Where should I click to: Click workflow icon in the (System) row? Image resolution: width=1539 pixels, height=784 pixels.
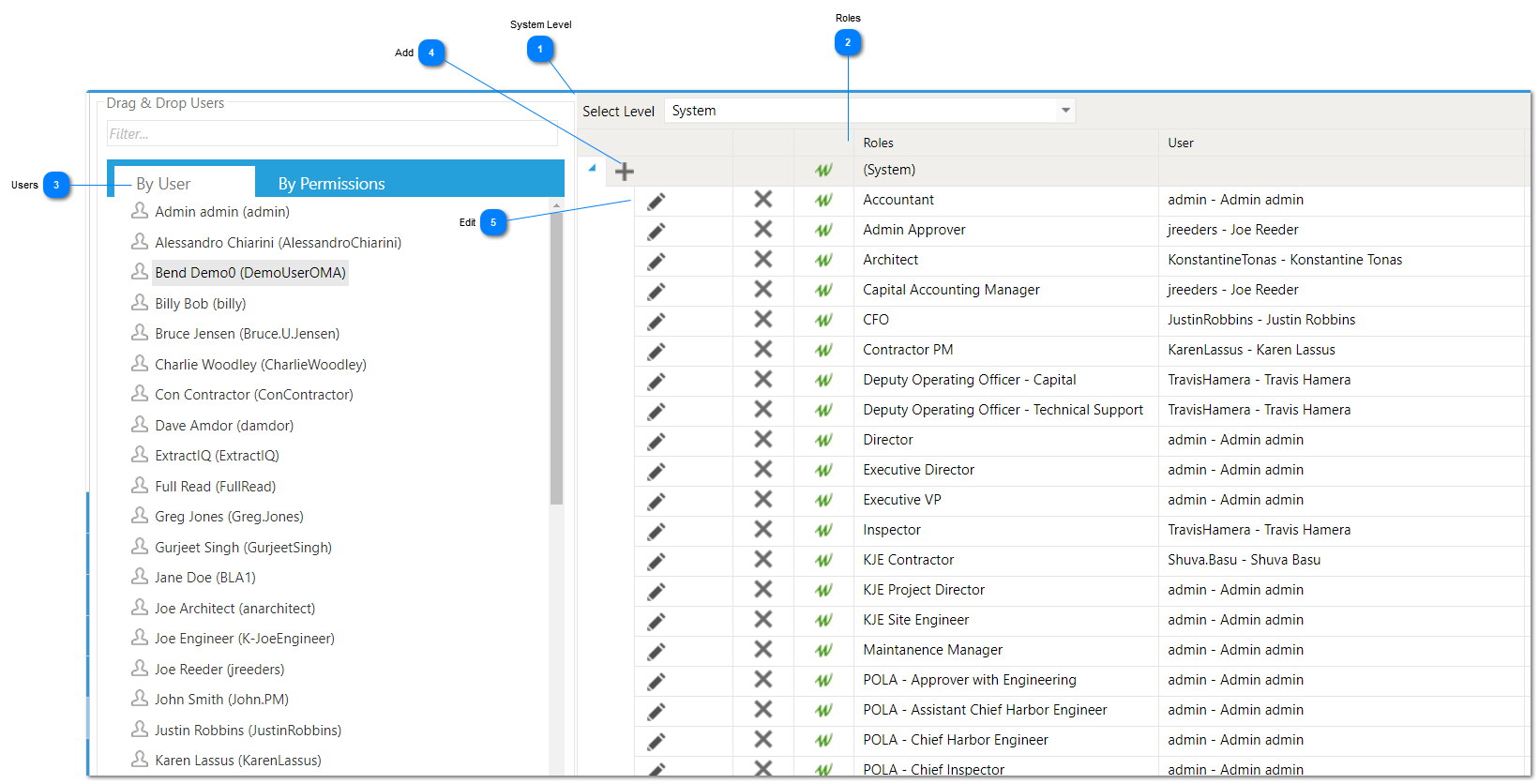823,170
